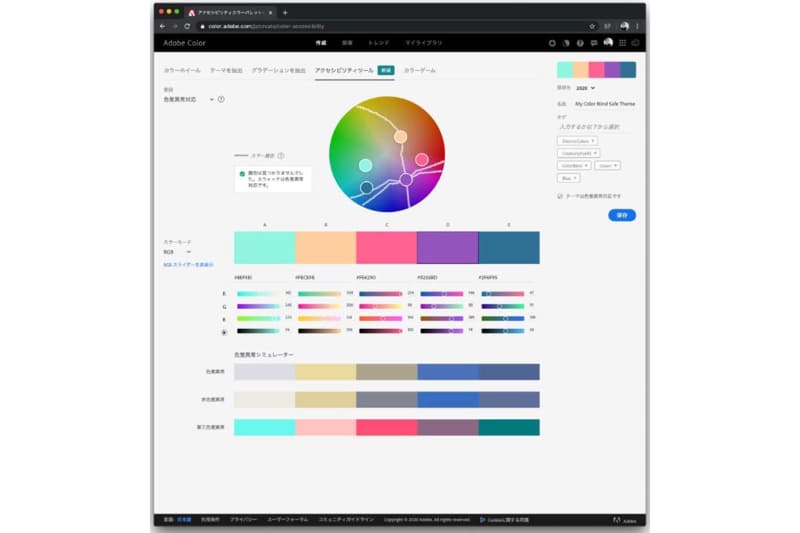This screenshot has height=533, width=800.
Task: Select the トレンド (Trends) header menu item
Action: 379,43
